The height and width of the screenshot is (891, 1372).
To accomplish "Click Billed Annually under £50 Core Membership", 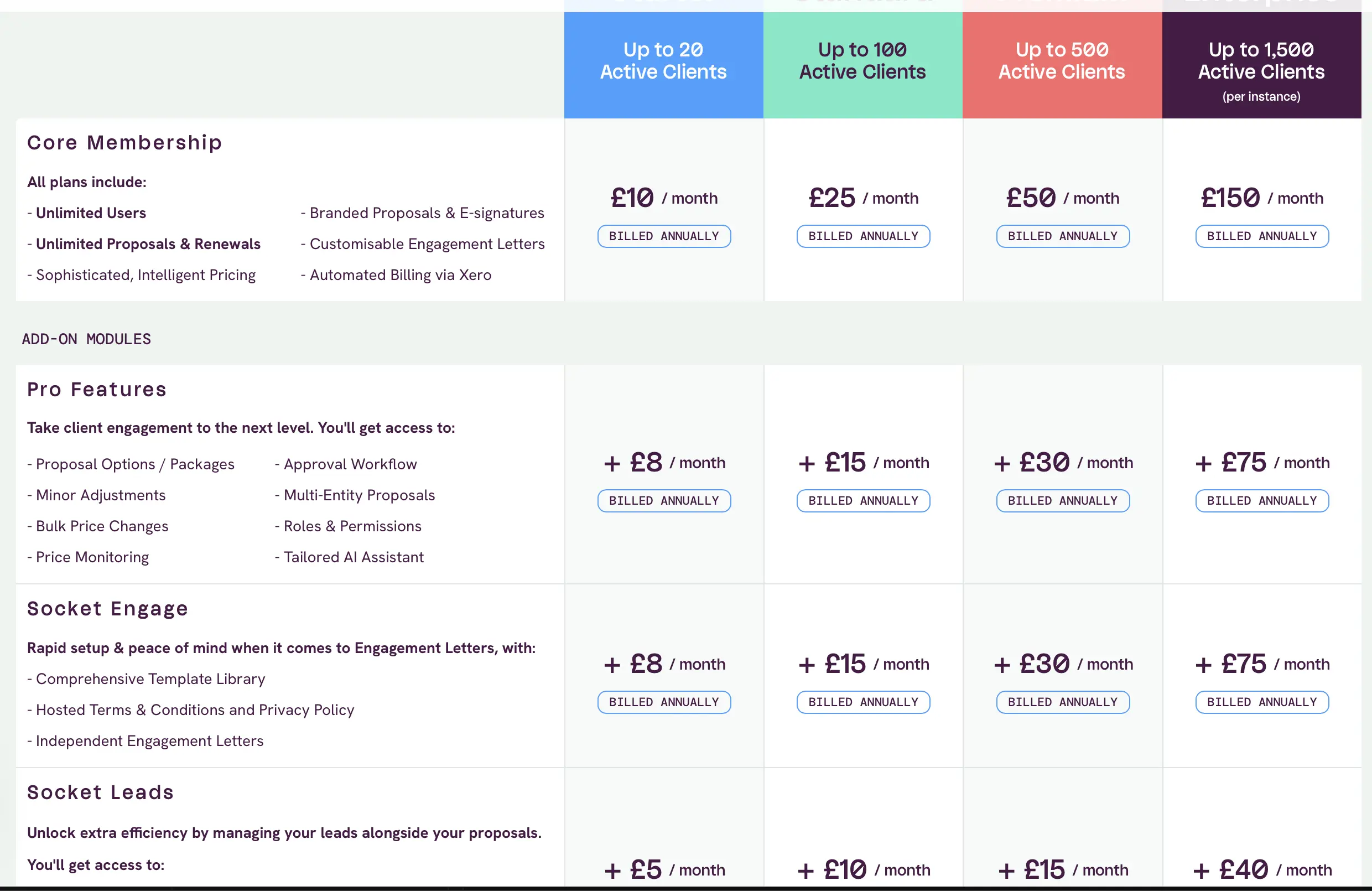I will [1062, 236].
